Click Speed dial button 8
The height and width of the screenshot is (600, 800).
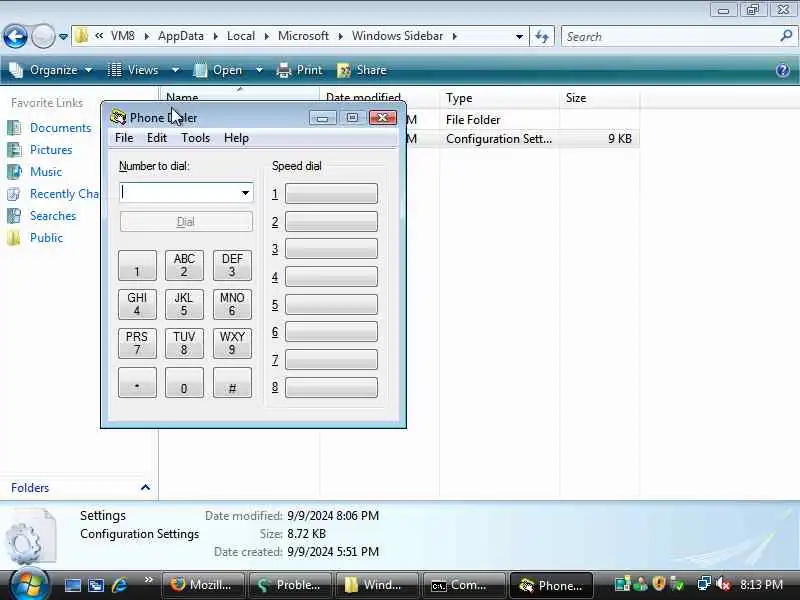tap(331, 387)
